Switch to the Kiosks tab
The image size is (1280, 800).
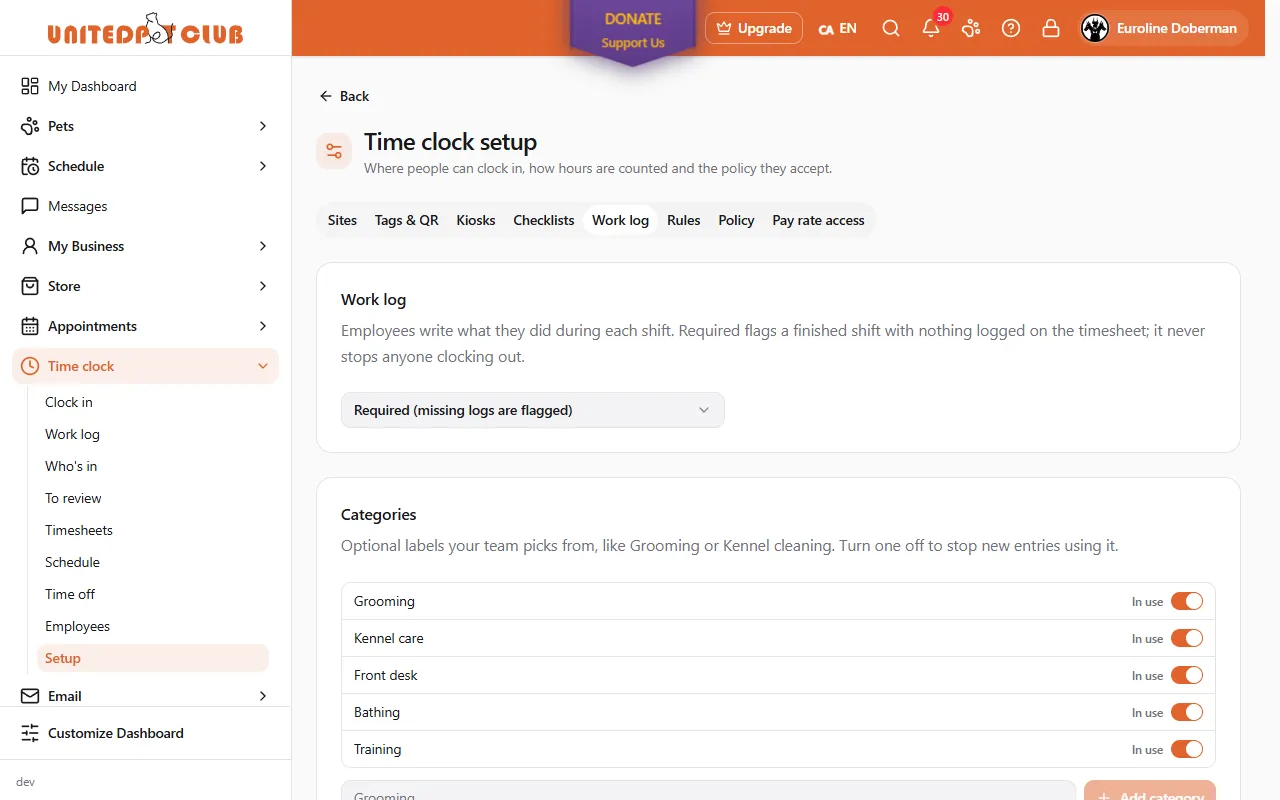point(476,220)
